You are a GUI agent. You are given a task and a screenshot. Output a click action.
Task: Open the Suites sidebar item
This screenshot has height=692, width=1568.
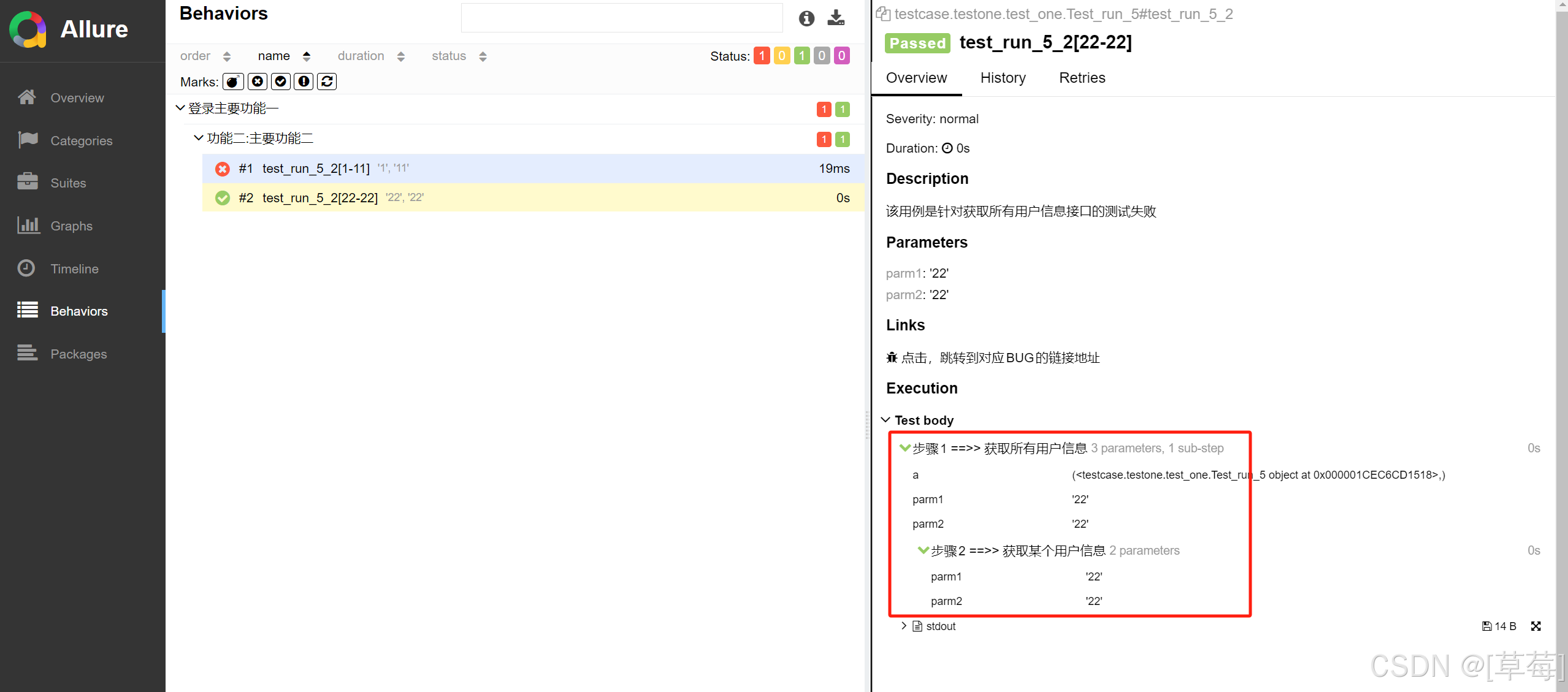click(x=68, y=183)
